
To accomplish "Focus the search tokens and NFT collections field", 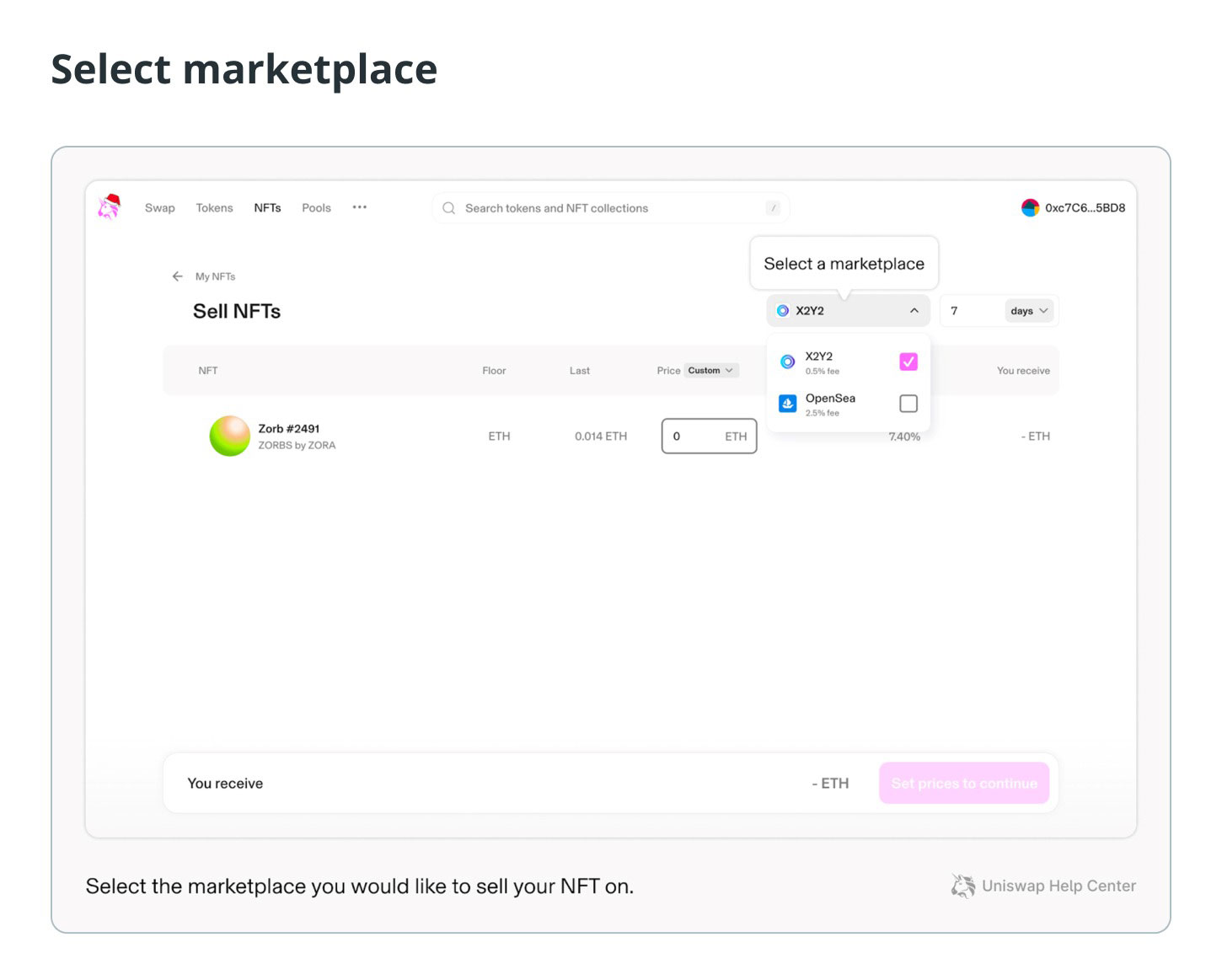I will coord(611,208).
